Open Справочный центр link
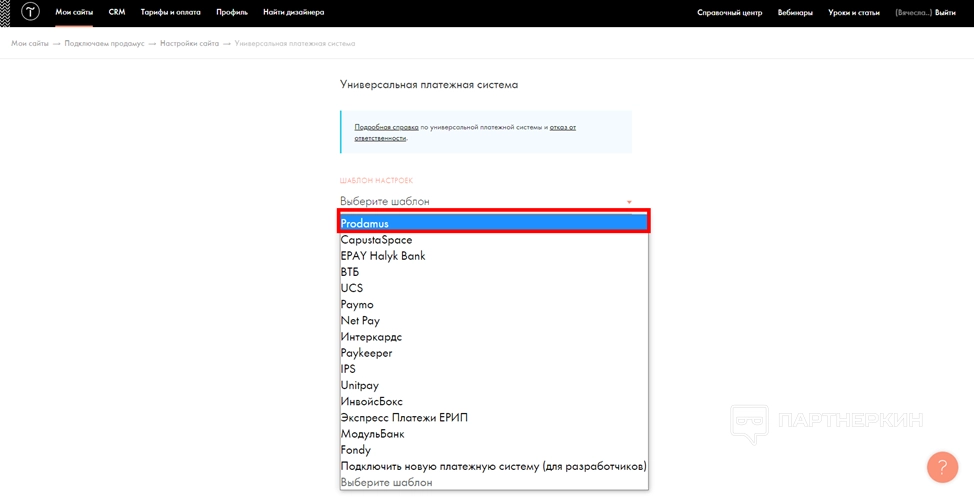Screen dimensions: 974x497 tap(729, 12)
